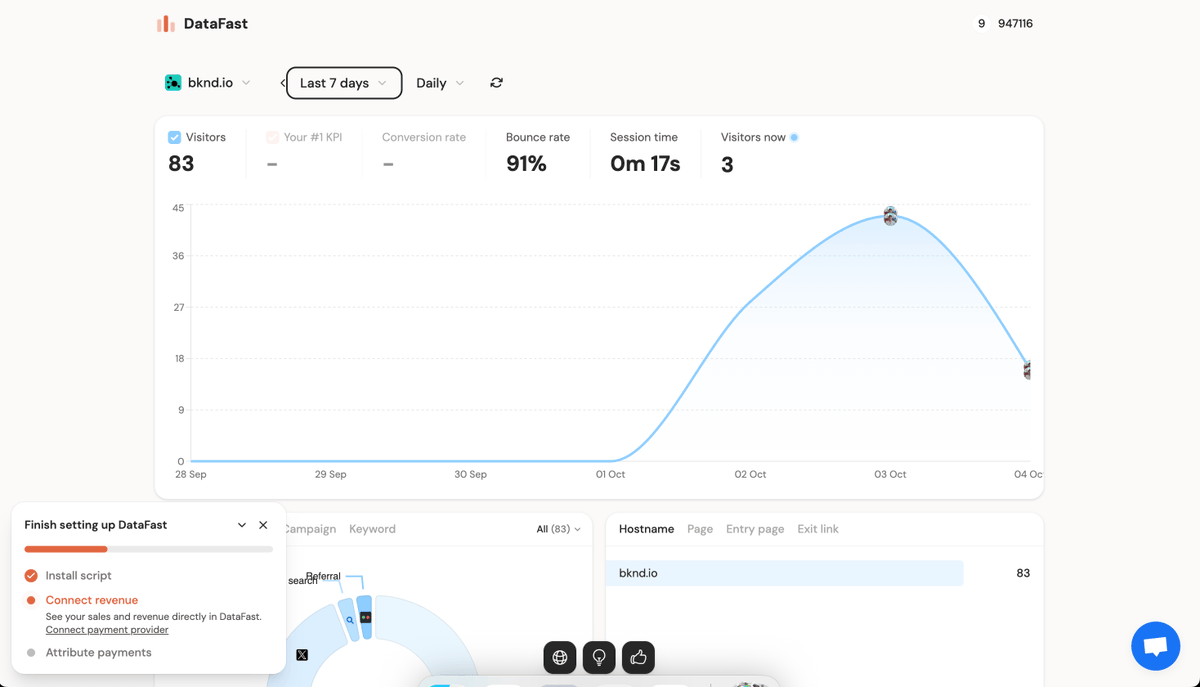Click the search magnifier donut segment
The image size is (1200, 687).
click(350, 620)
